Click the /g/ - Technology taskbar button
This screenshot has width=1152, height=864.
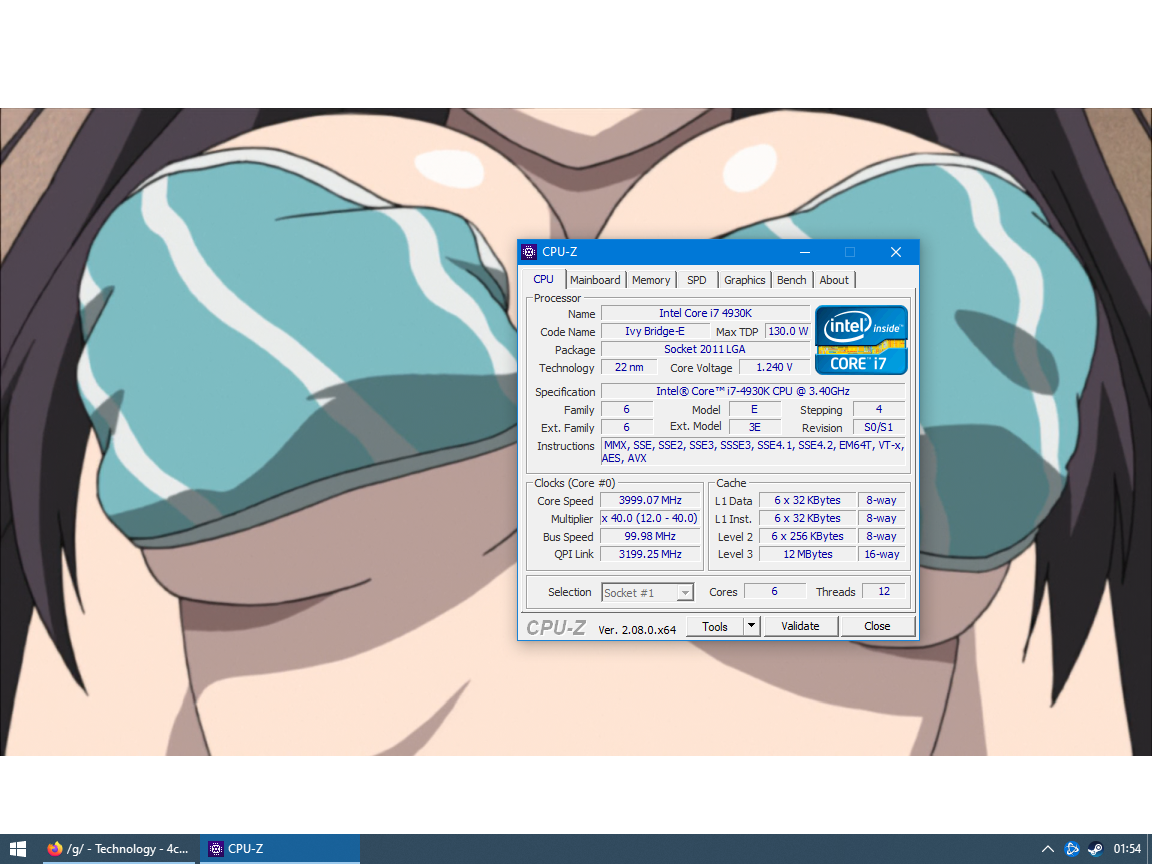coord(118,849)
